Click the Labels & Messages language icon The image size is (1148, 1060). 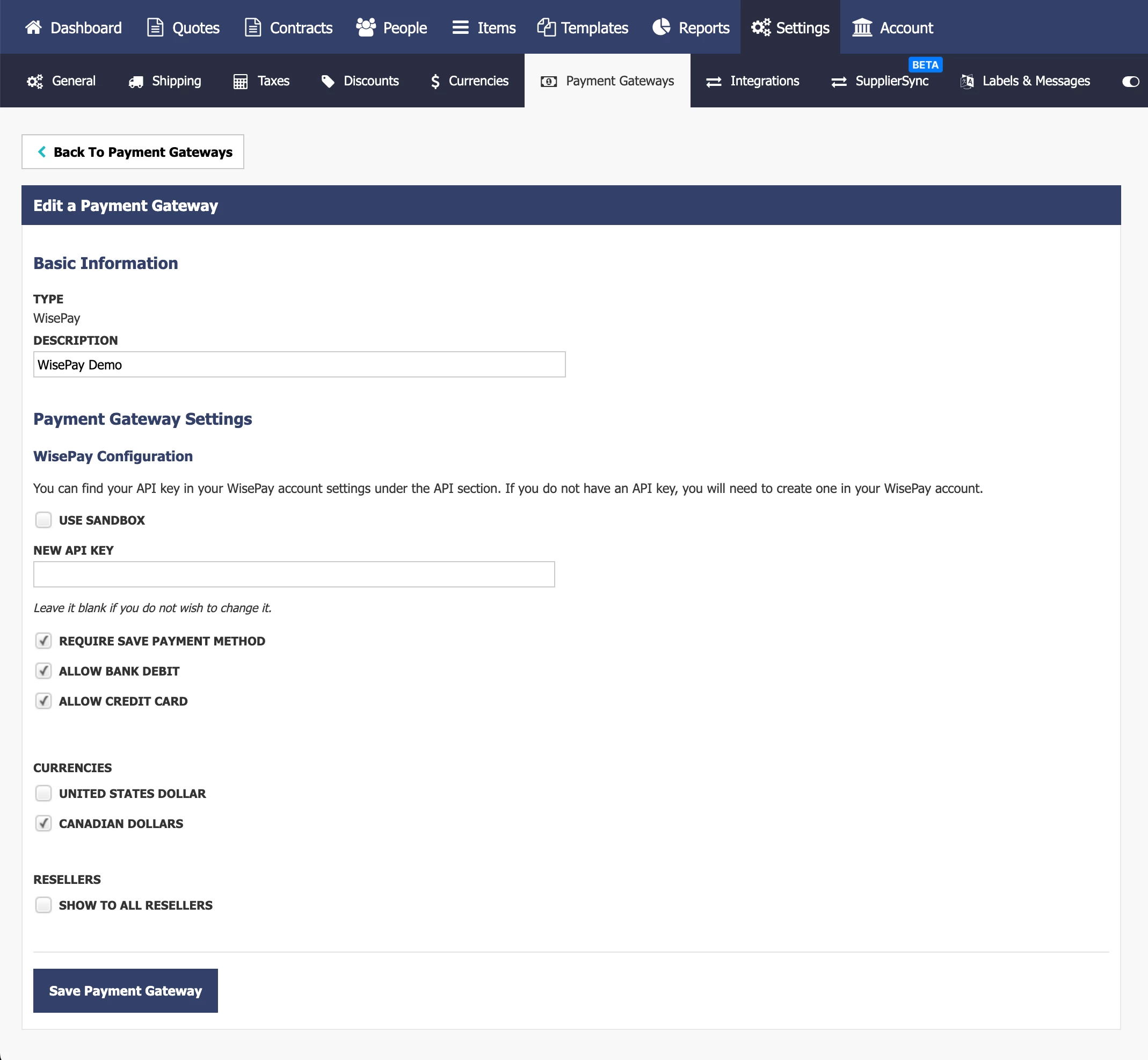point(968,82)
